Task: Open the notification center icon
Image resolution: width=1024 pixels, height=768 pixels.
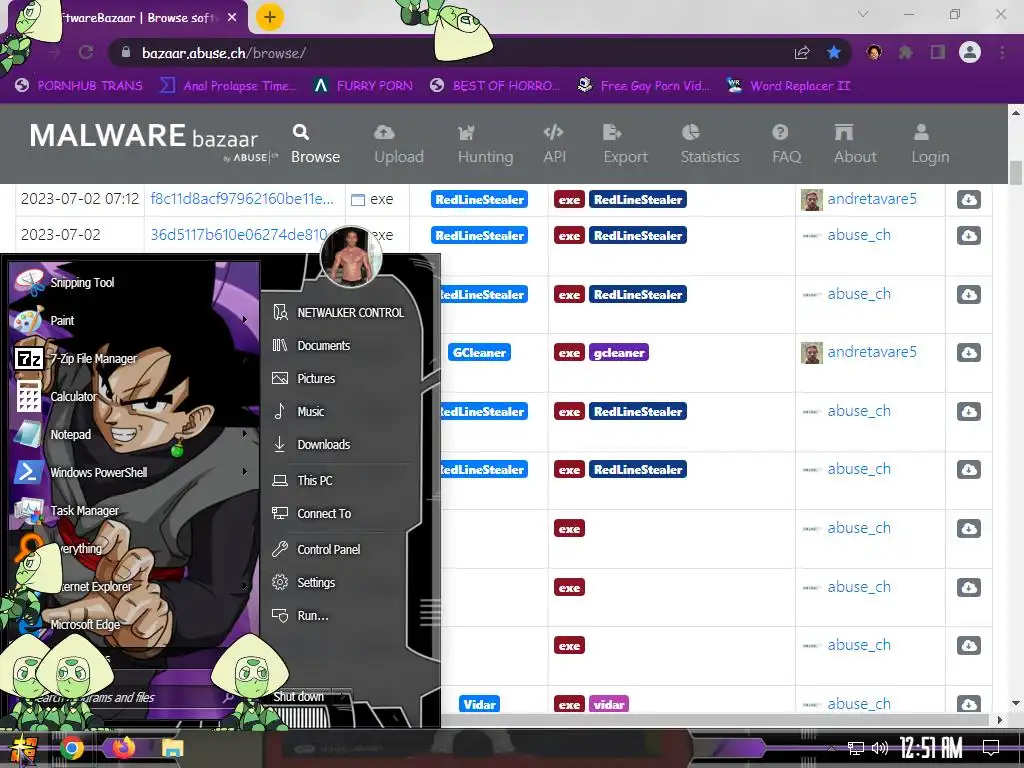Action: coord(991,748)
